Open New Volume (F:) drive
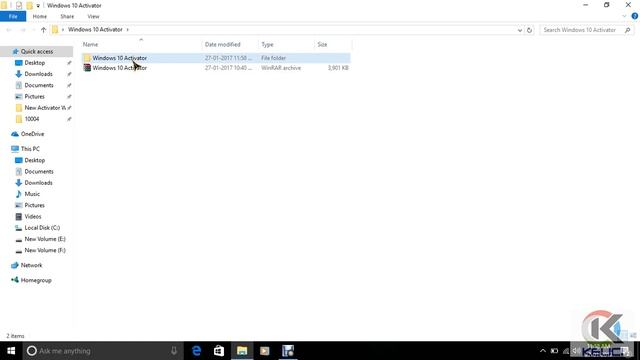This screenshot has width=640, height=360. pyautogui.click(x=45, y=250)
